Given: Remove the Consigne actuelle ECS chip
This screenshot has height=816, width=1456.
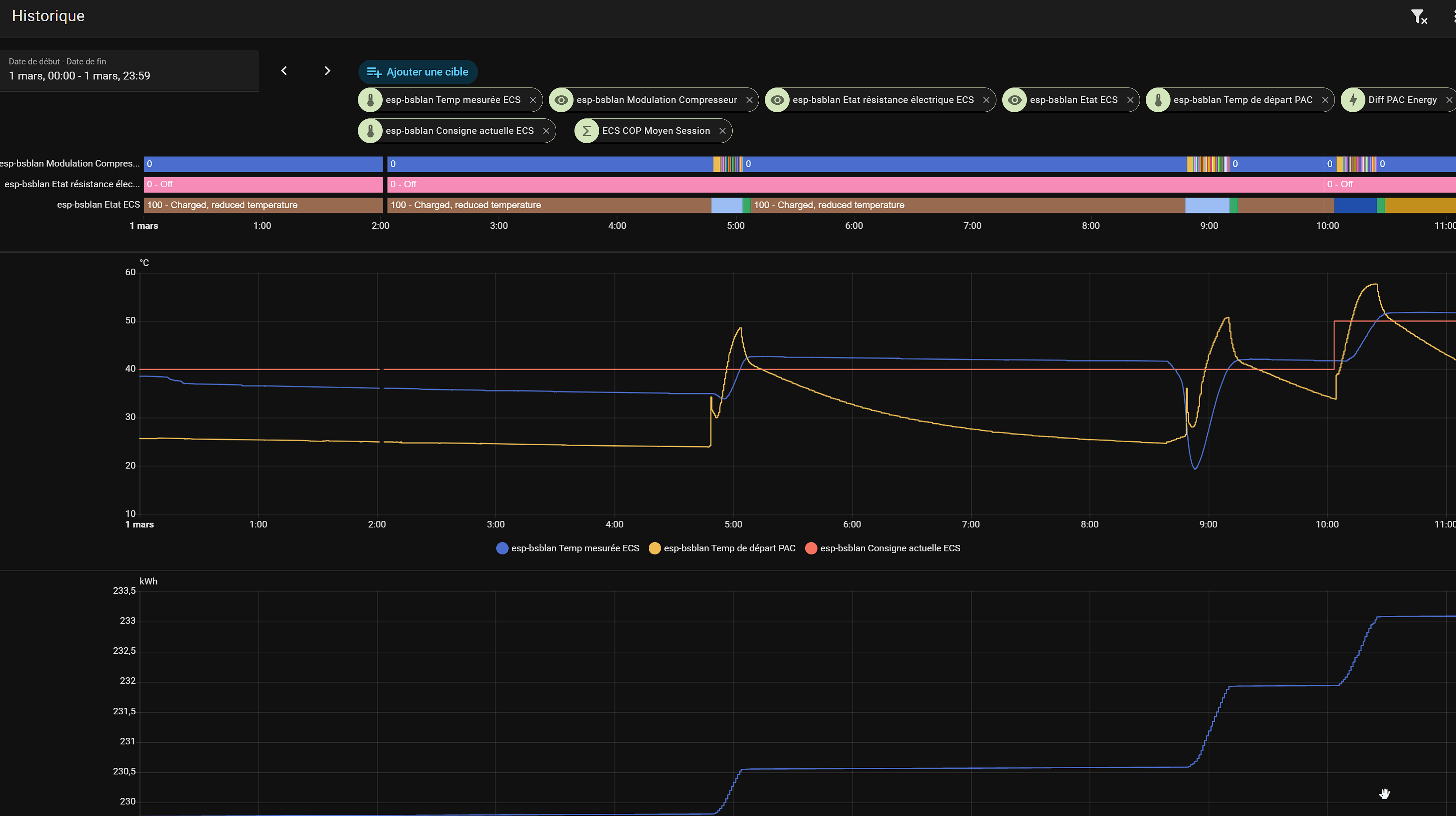Looking at the screenshot, I should (546, 131).
